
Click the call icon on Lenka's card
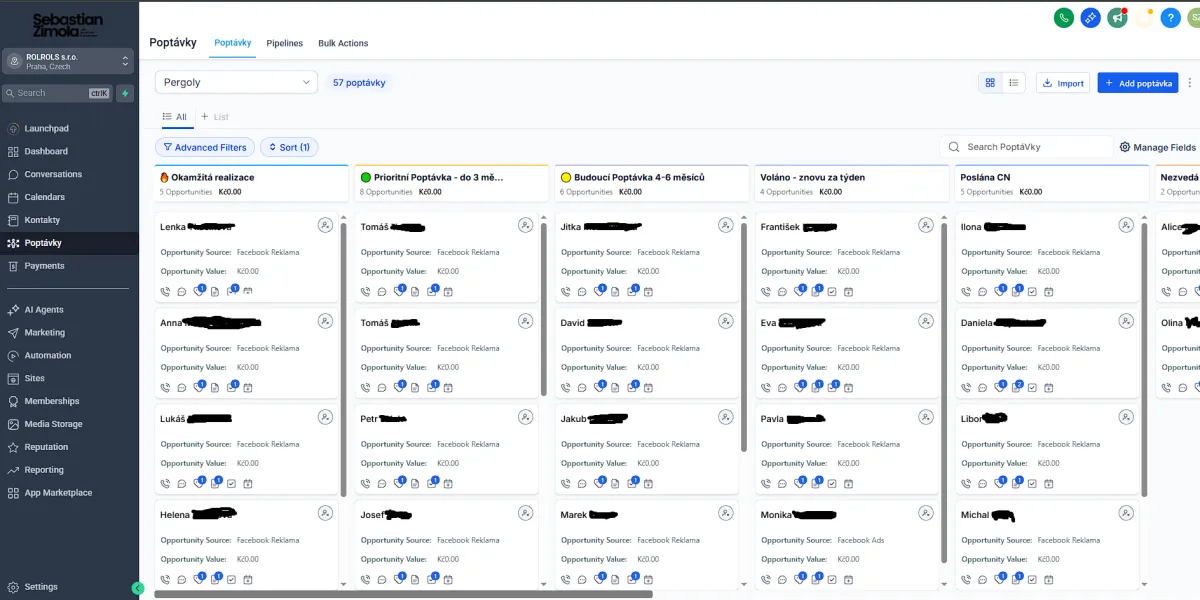tap(165, 291)
